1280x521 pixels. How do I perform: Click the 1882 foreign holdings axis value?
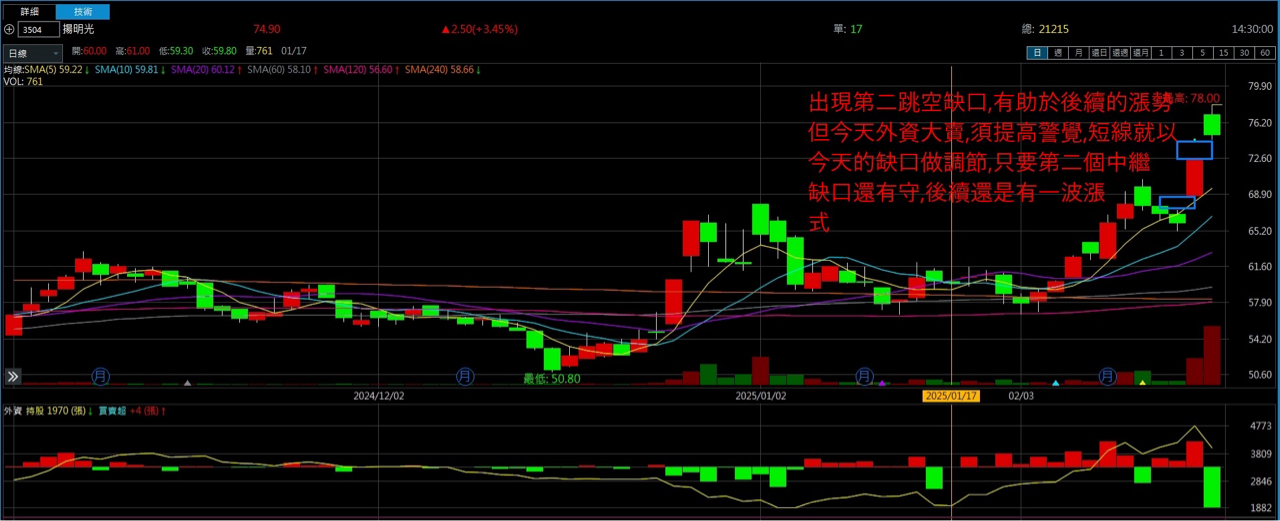tap(1260, 508)
